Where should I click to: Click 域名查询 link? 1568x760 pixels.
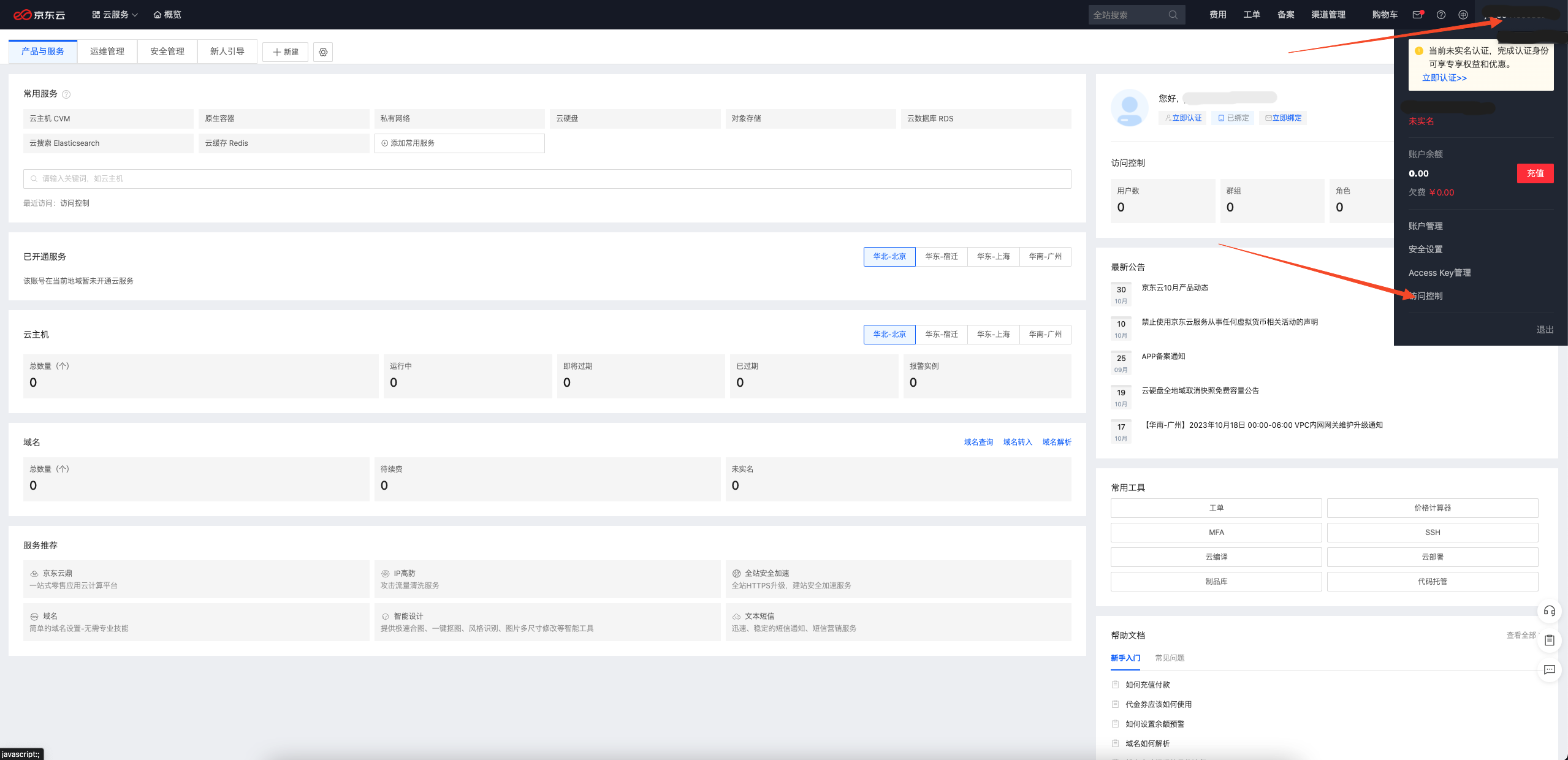pos(978,443)
